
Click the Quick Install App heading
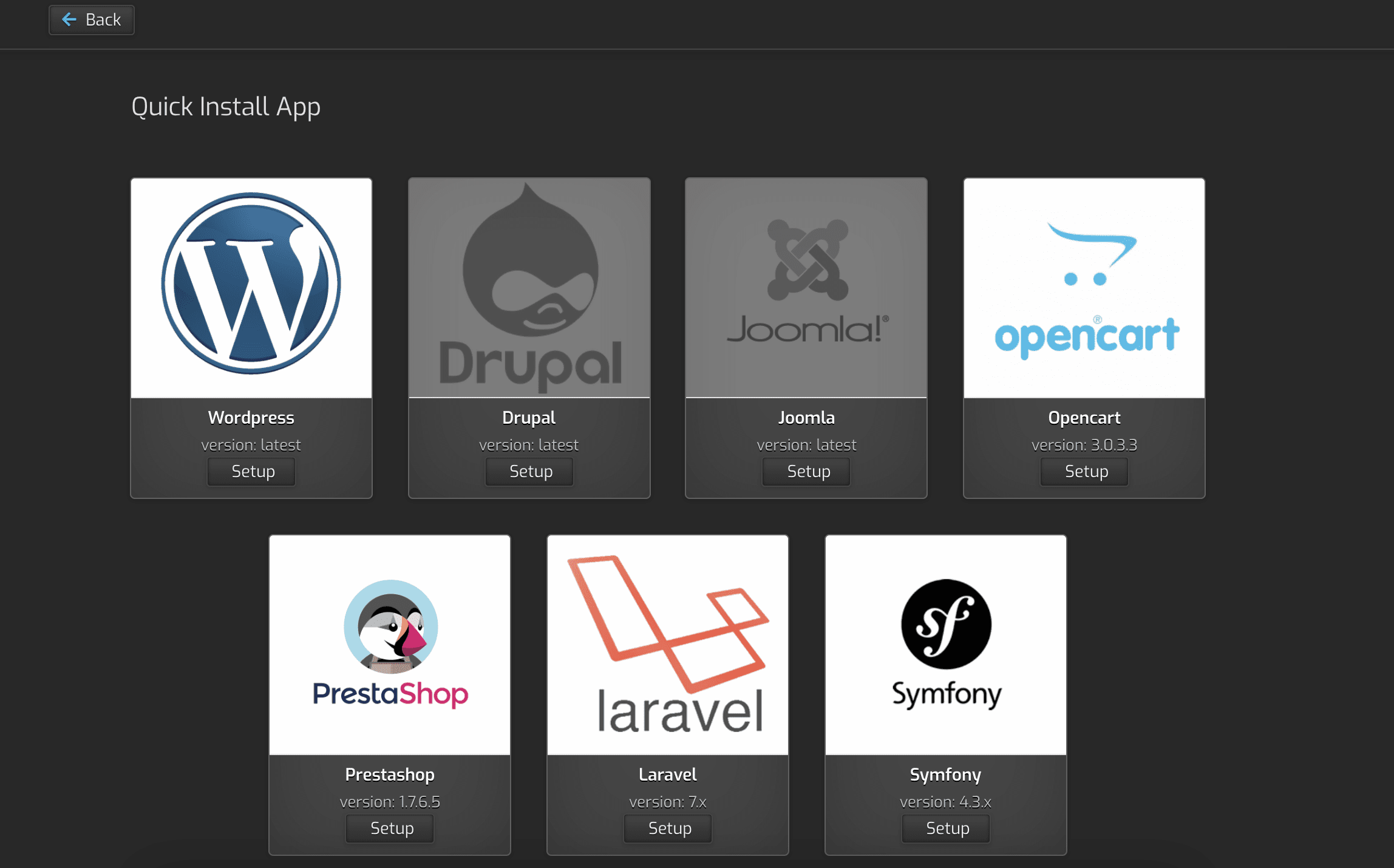point(226,107)
